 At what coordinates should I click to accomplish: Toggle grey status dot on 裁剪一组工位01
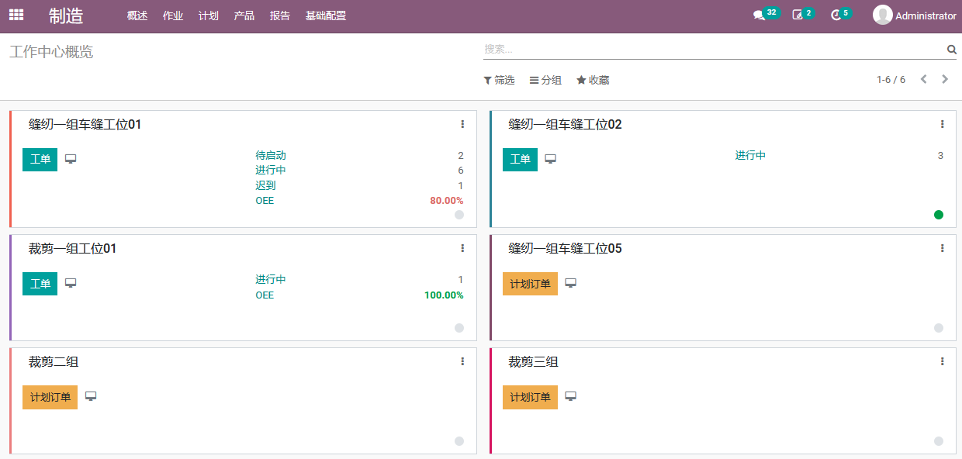pos(459,327)
